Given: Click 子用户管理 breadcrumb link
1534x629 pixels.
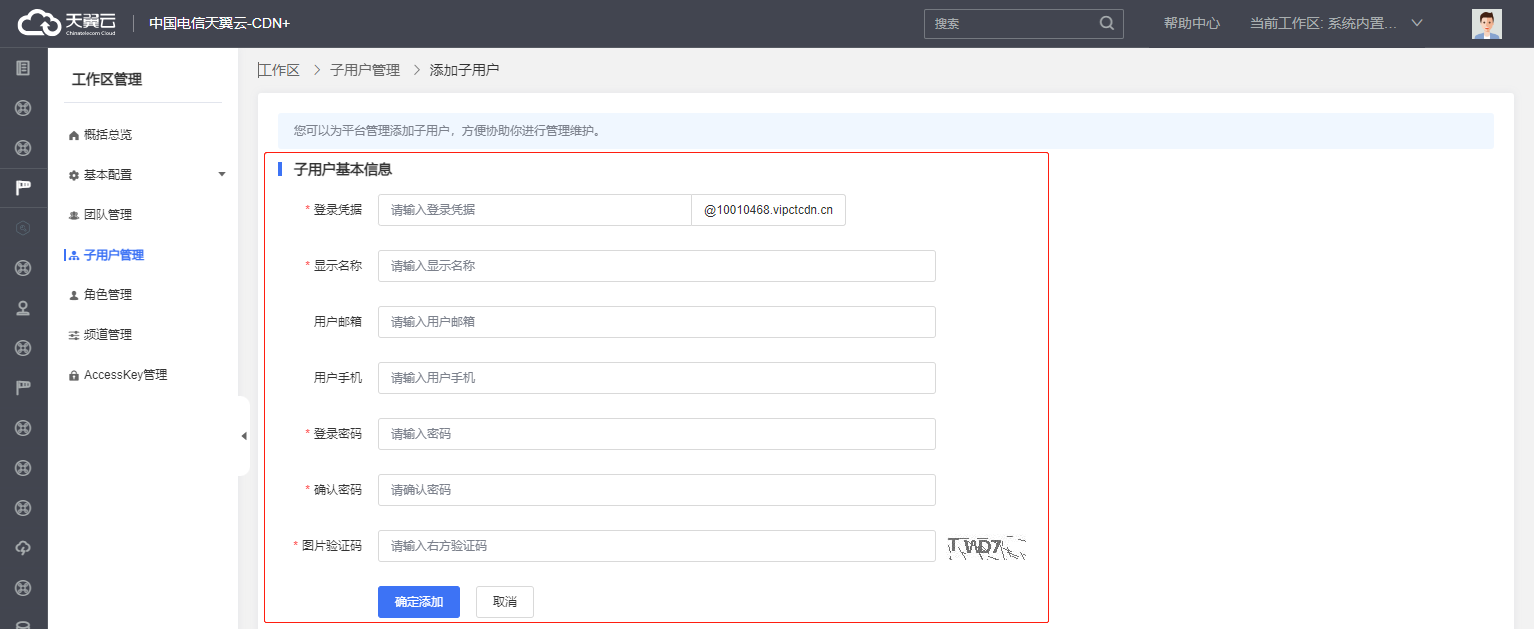Looking at the screenshot, I should 365,70.
